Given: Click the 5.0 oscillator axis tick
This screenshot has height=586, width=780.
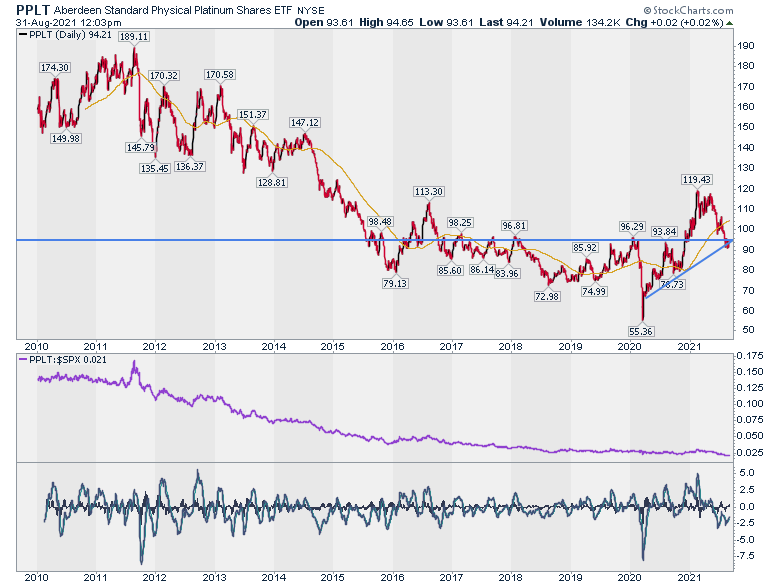Looking at the screenshot, I should (x=747, y=473).
